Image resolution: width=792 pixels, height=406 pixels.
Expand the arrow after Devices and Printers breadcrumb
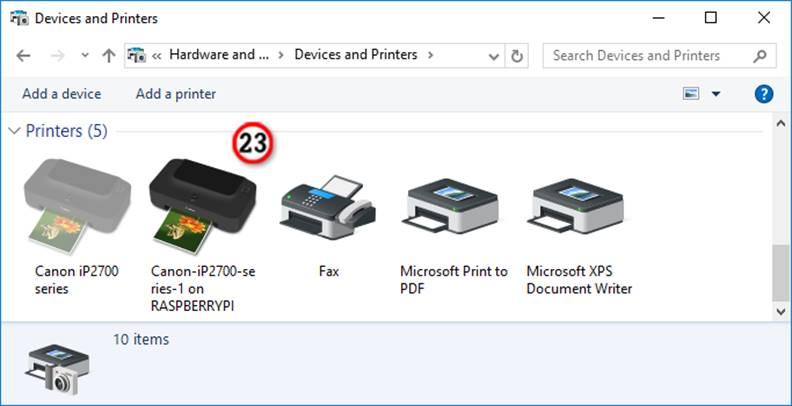(430, 55)
